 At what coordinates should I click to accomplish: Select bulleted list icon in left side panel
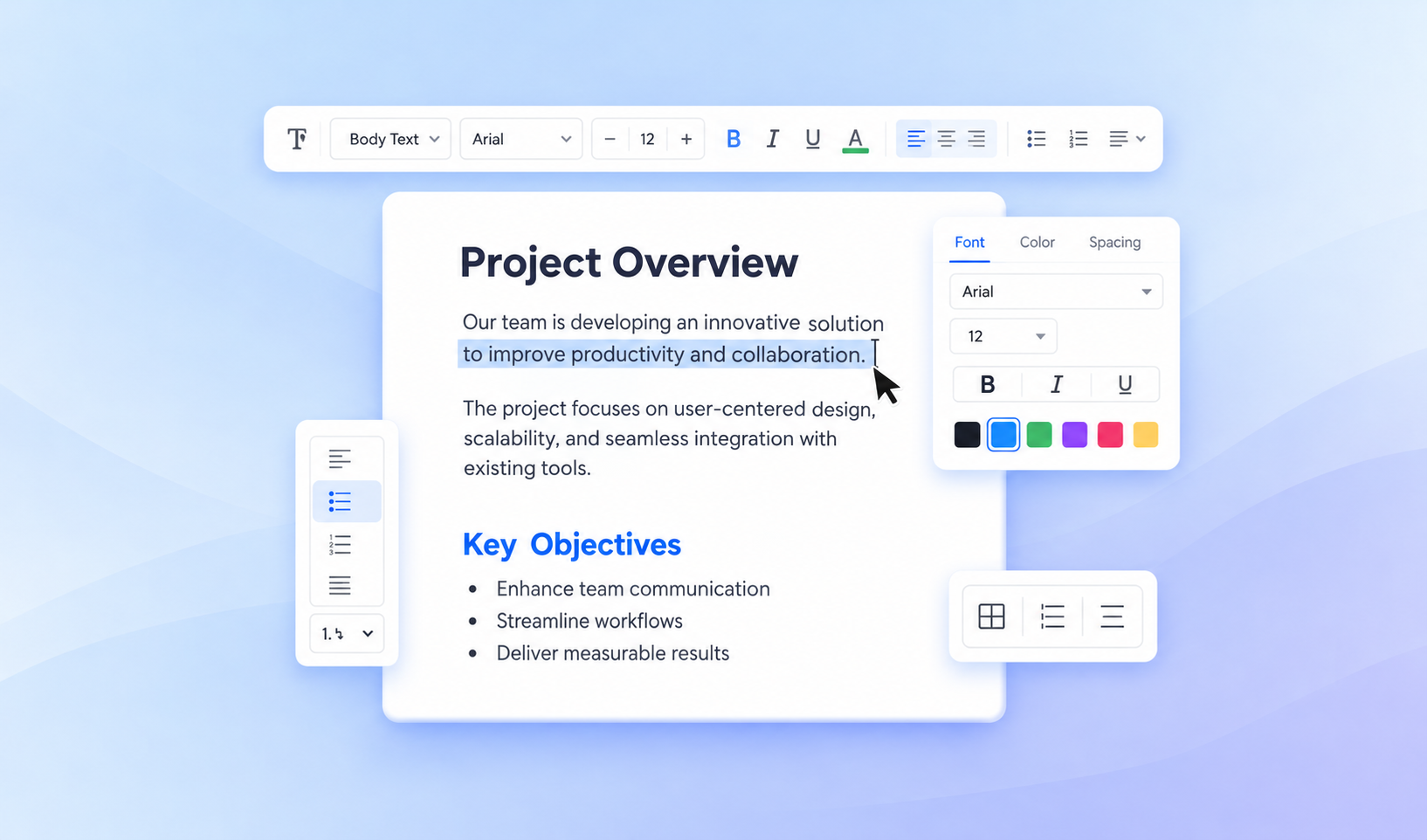(347, 501)
